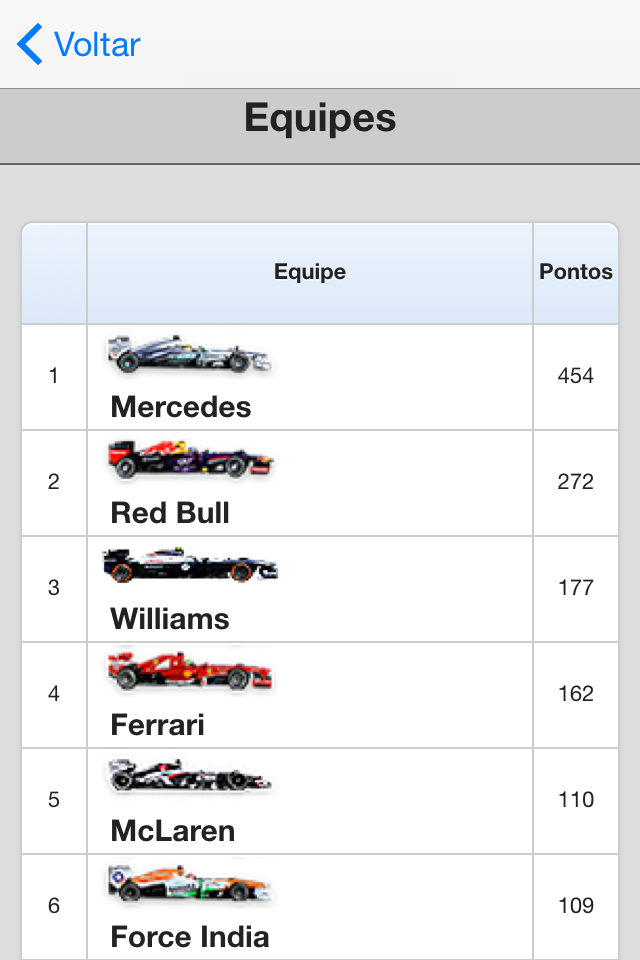The image size is (640, 960).
Task: Click the Equipe column header
Action: pyautogui.click(x=310, y=272)
